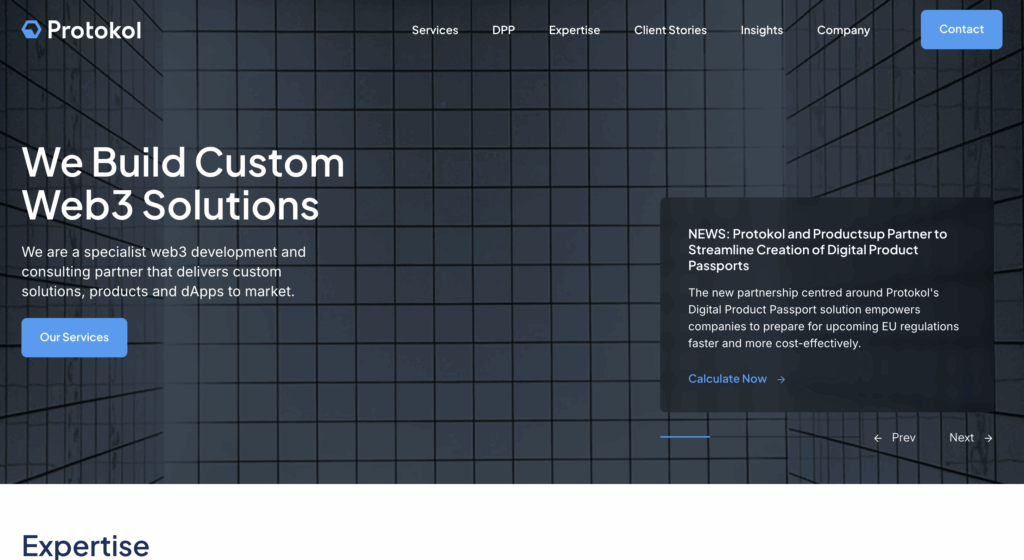Open the Company navigation menu
1024x560 pixels.
tap(843, 30)
